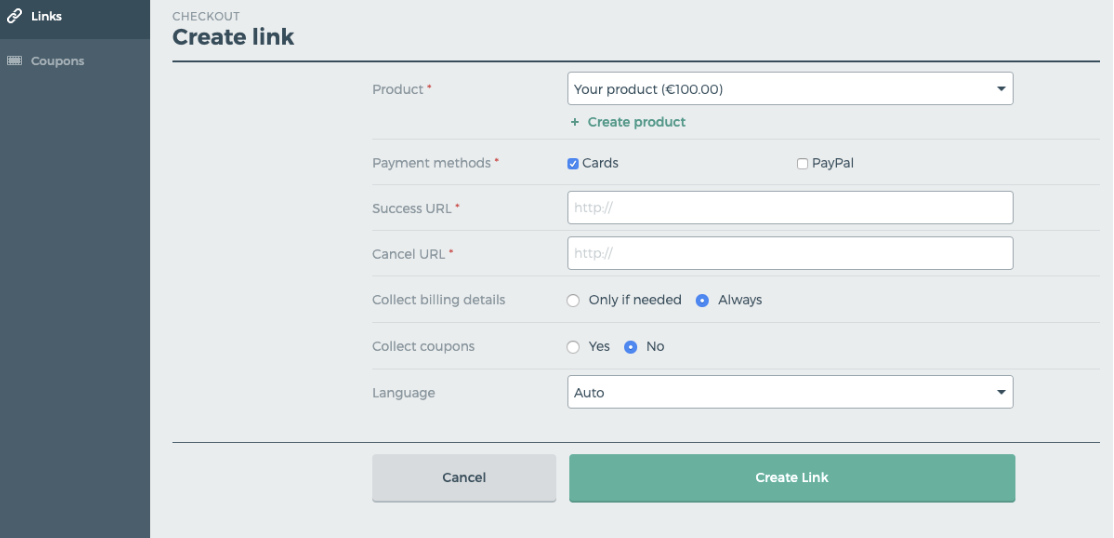Click the plus icon beside Create product
This screenshot has width=1114, height=538.
click(575, 122)
